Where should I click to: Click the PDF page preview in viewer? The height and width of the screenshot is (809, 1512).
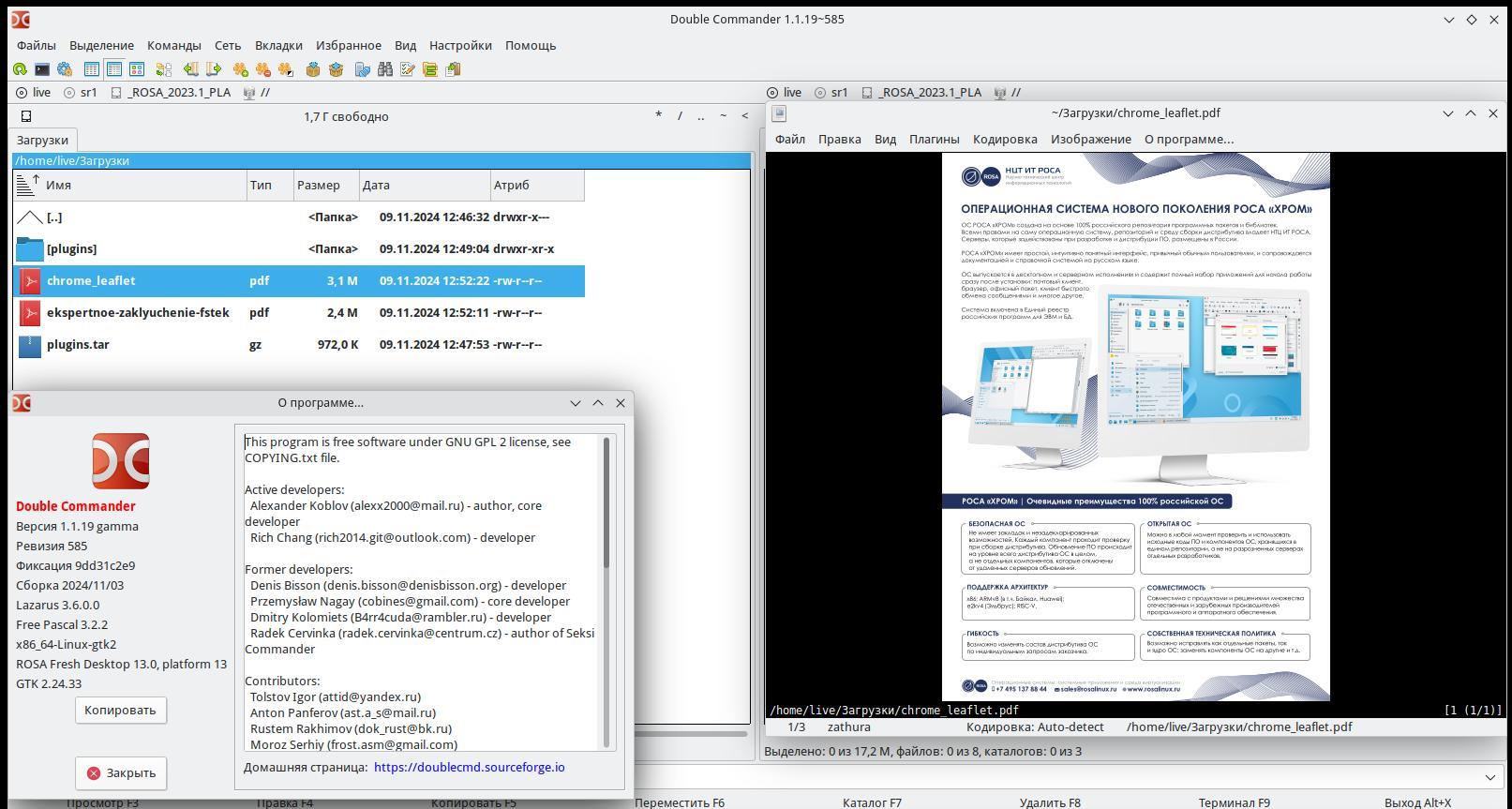[x=1136, y=427]
